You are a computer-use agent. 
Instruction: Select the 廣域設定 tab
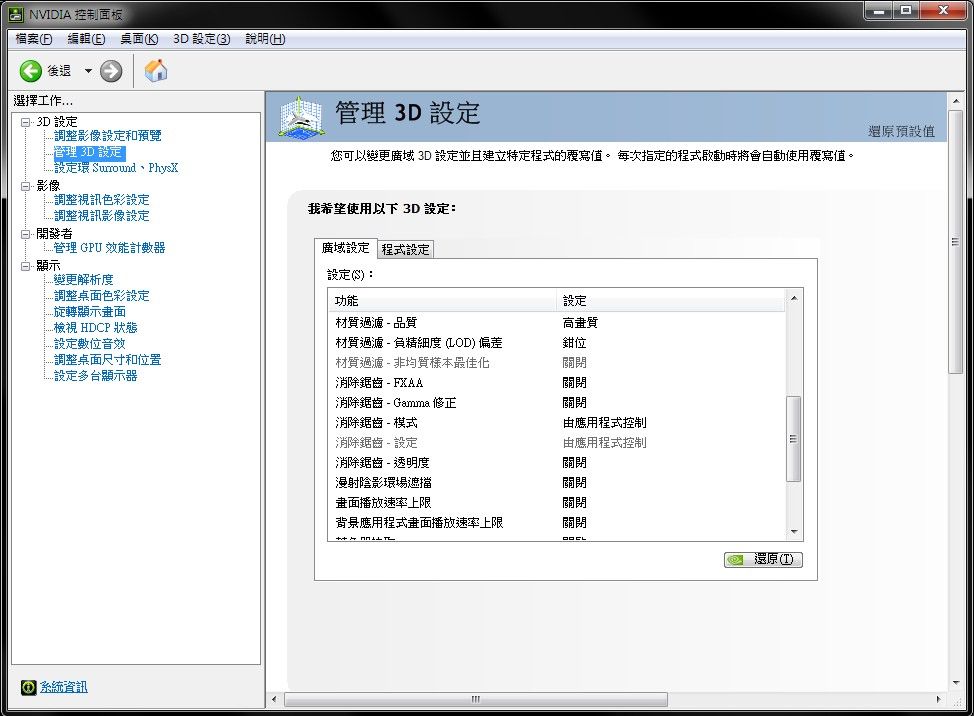pos(345,248)
